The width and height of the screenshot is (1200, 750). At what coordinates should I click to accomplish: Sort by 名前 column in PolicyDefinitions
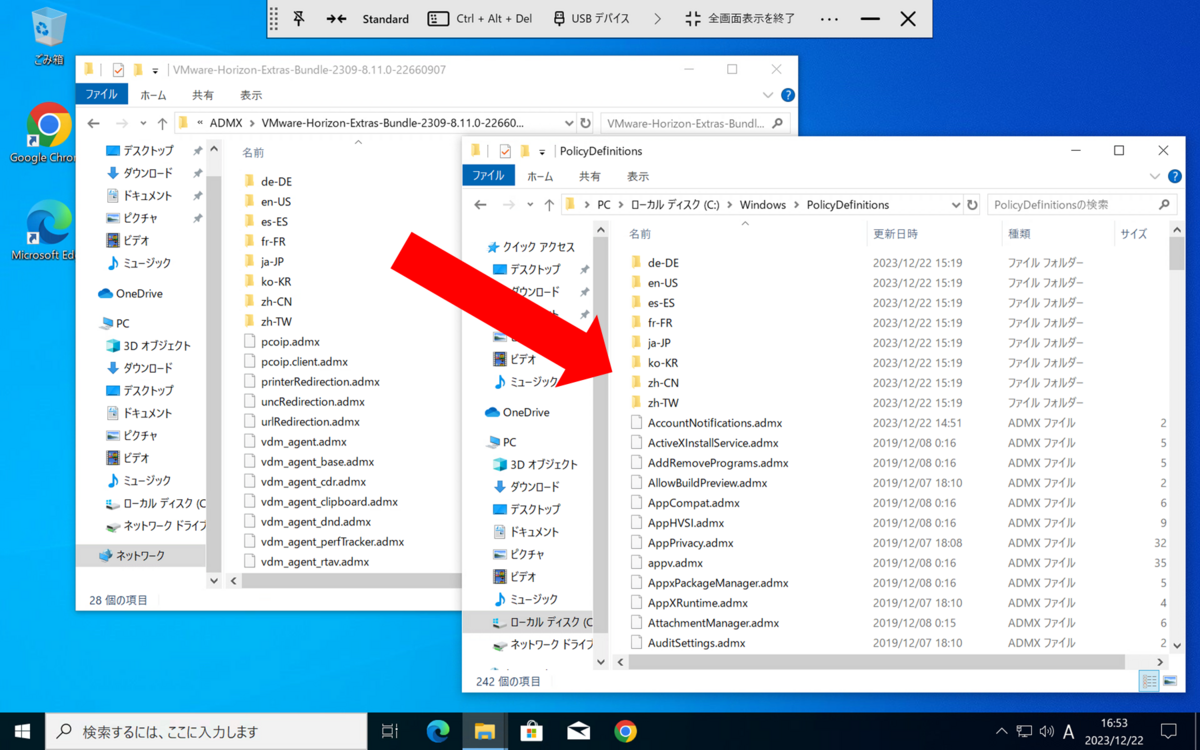tap(640, 233)
